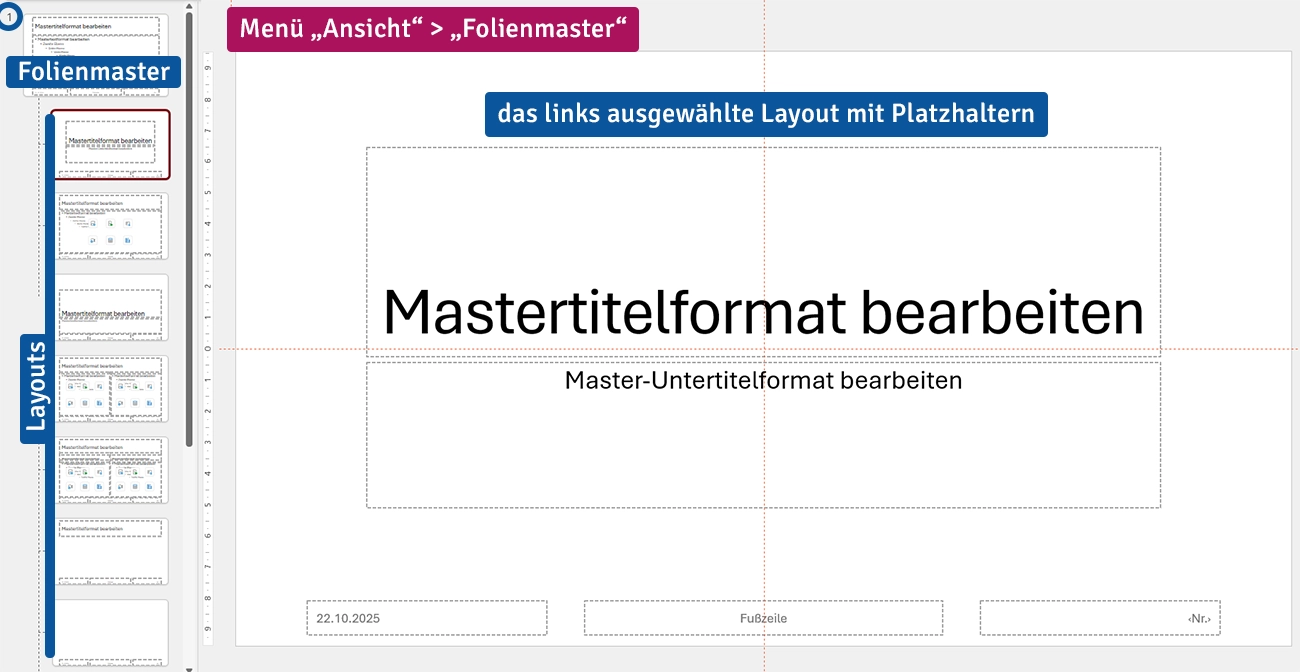Viewport: 1300px width, 672px height.
Task: Click the blue "Folienmaster" label
Action: pyautogui.click(x=94, y=72)
